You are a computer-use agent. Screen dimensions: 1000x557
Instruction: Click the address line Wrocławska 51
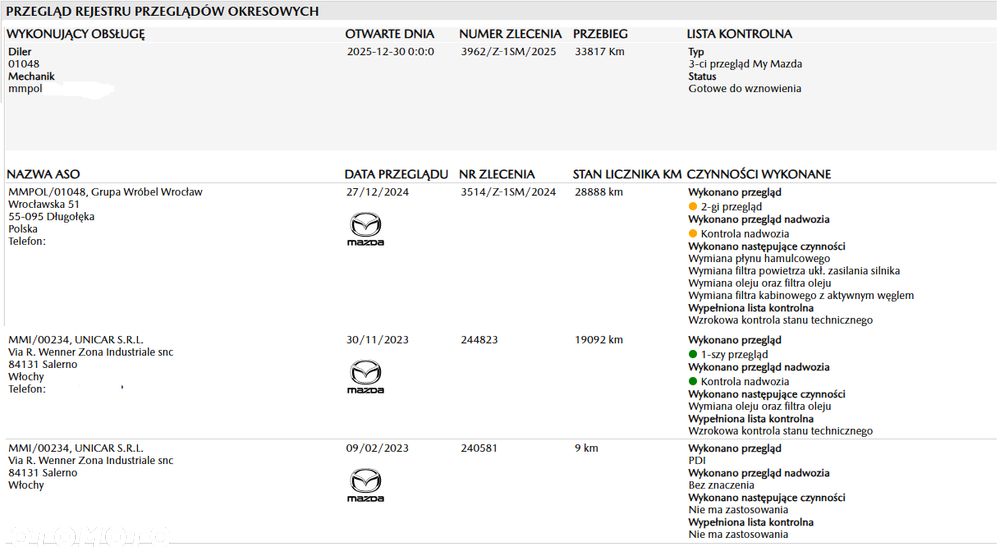[x=43, y=204]
